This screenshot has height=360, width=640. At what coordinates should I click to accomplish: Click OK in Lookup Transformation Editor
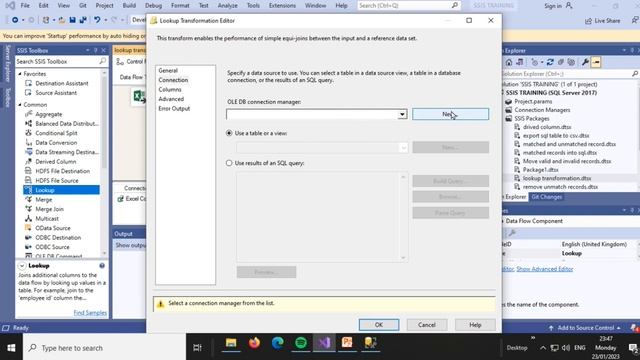379,325
